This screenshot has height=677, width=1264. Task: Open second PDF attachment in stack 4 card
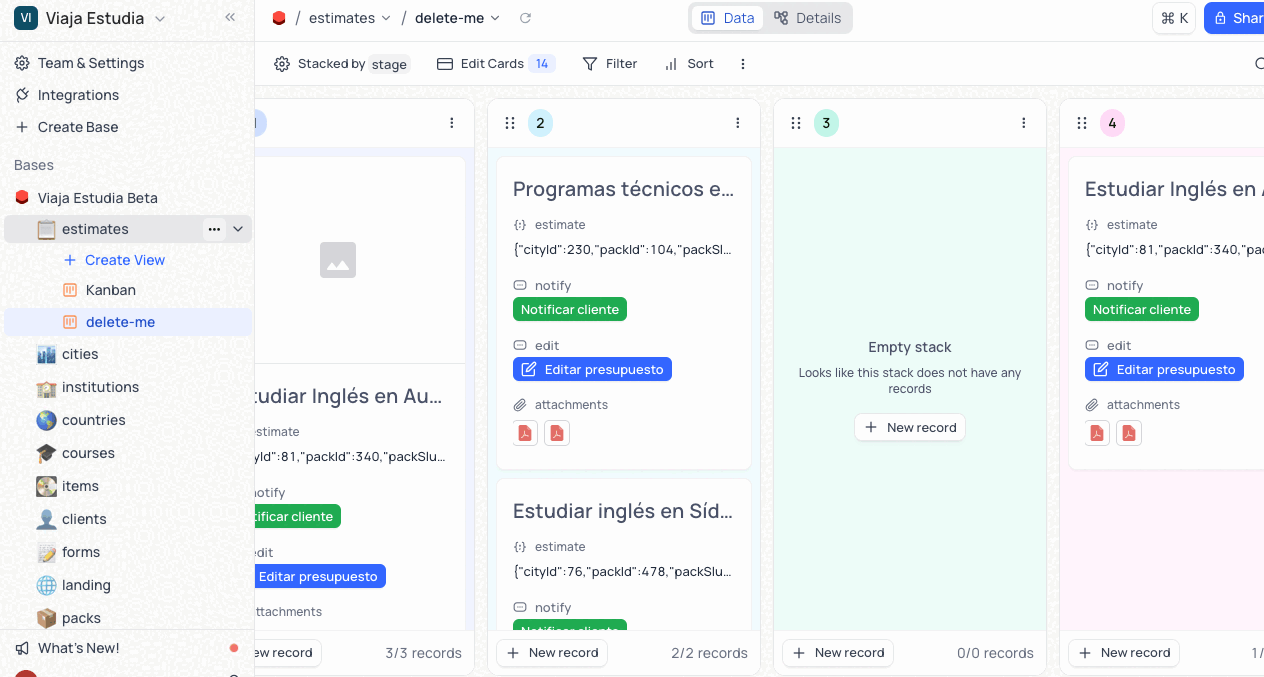(x=1129, y=433)
